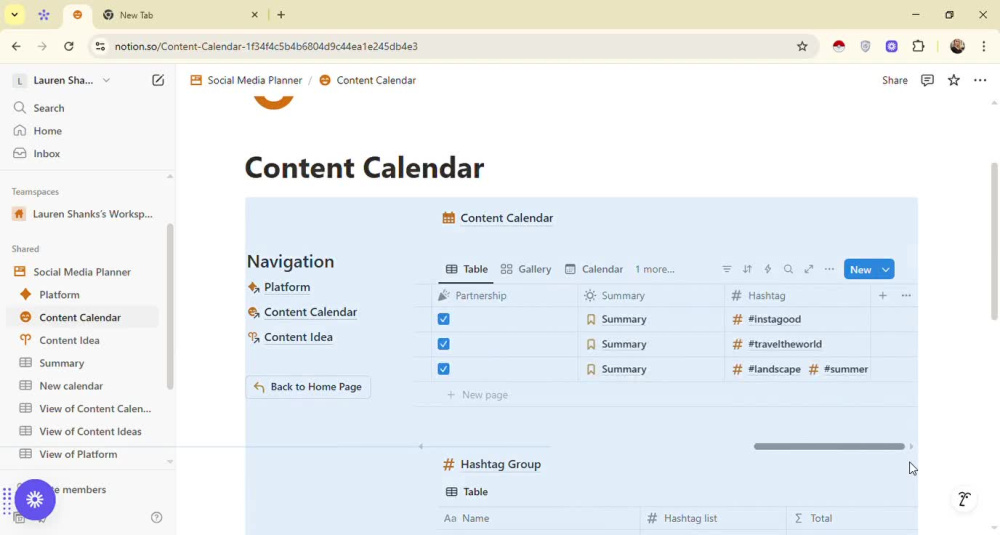This screenshot has width=1000, height=535.
Task: Click the blue New button
Action: tap(860, 270)
